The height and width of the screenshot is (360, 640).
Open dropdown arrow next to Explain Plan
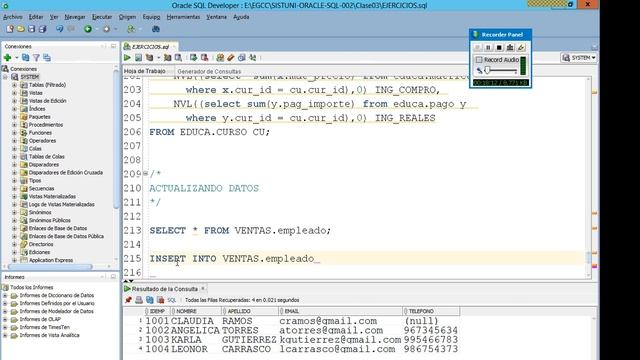coord(158,58)
